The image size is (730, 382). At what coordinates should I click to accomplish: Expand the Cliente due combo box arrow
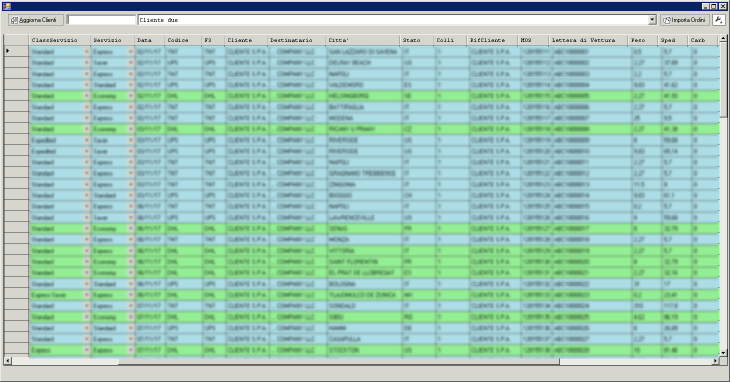pyautogui.click(x=652, y=20)
